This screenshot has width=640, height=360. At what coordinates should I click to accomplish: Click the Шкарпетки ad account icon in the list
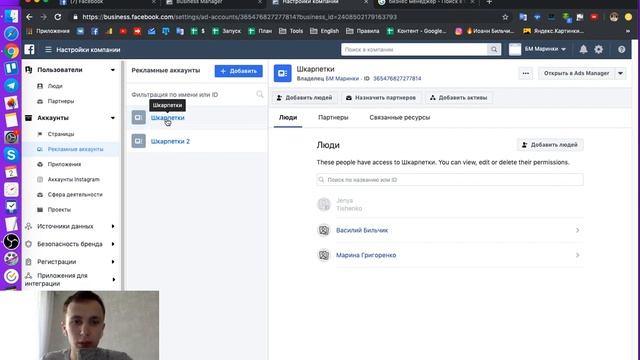[138, 118]
